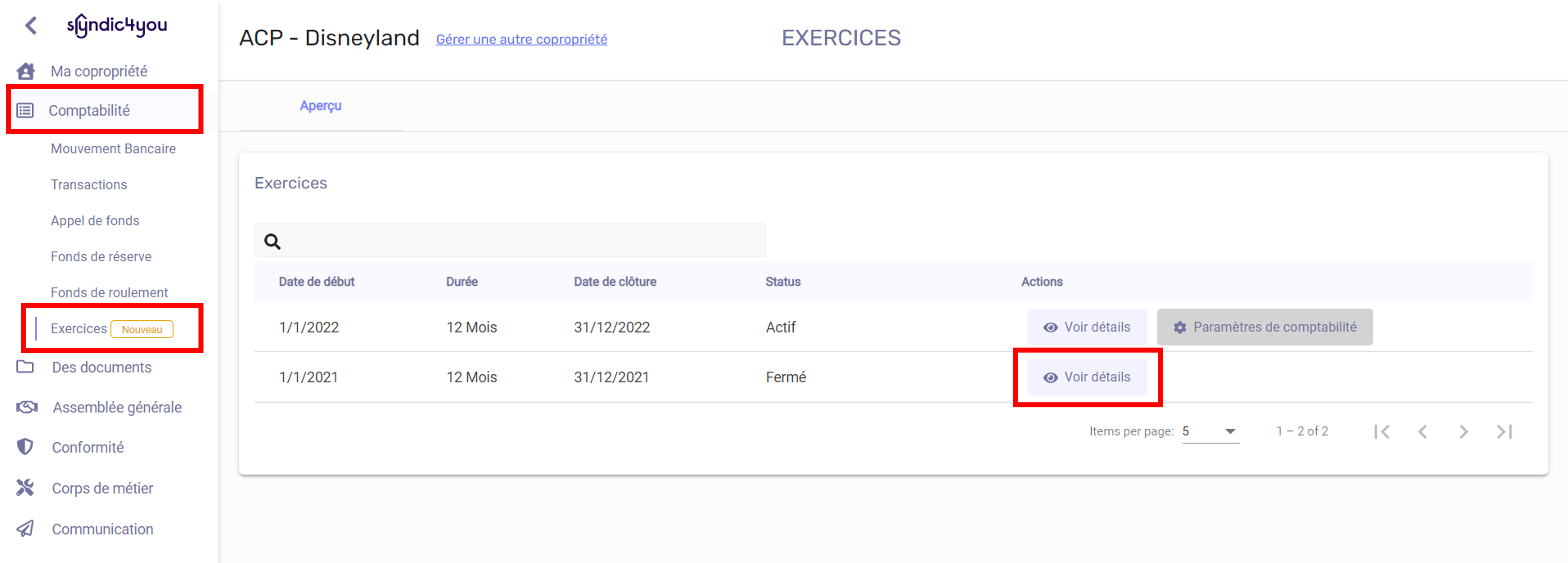Open Mouvement Bancaire submenu
Screen dimensions: 1568x563
pos(113,148)
